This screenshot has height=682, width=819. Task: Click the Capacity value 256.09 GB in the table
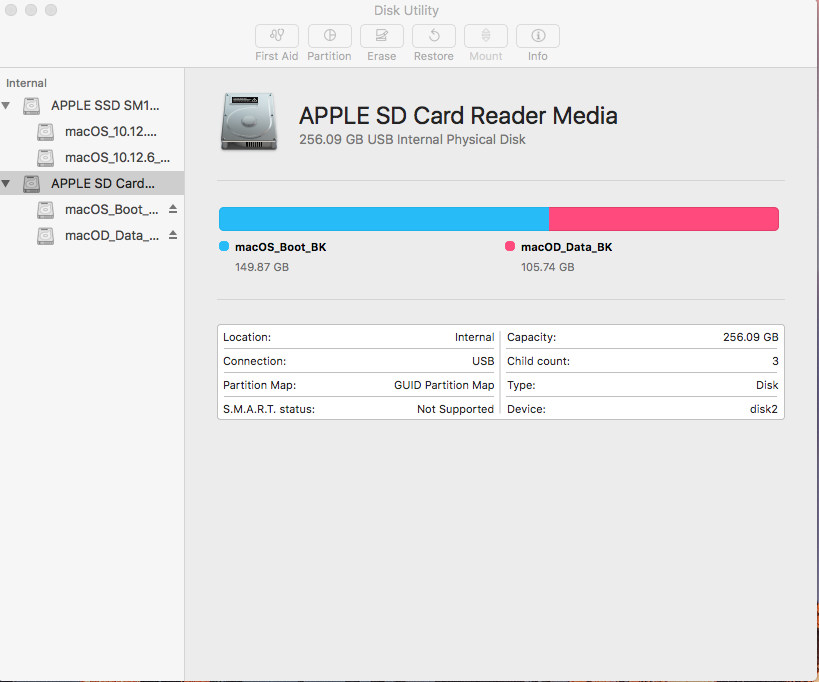(x=751, y=337)
